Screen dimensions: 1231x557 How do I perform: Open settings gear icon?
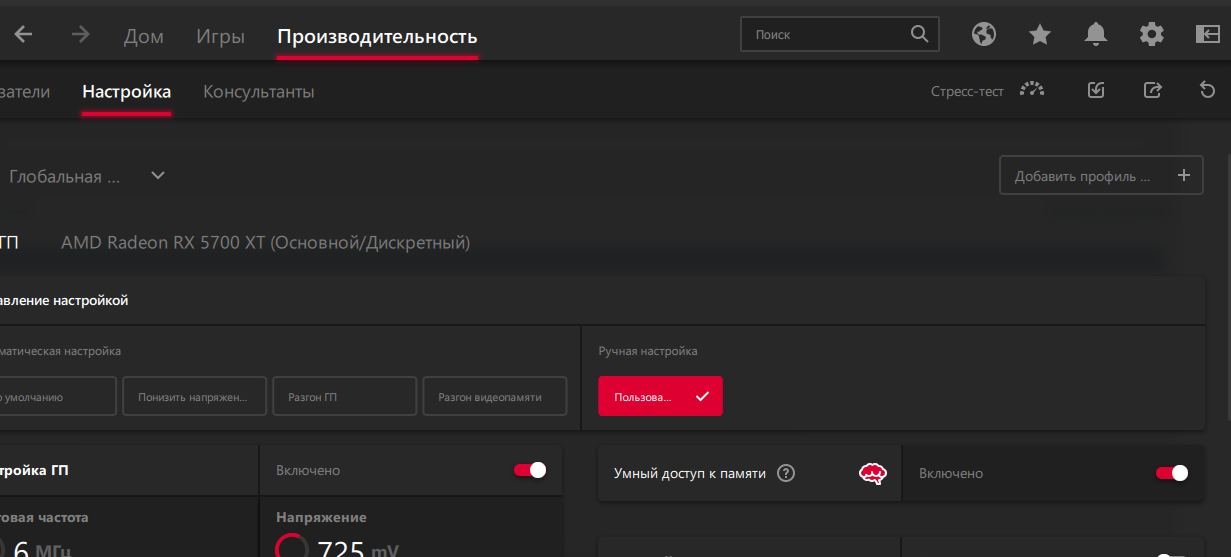coord(1152,34)
